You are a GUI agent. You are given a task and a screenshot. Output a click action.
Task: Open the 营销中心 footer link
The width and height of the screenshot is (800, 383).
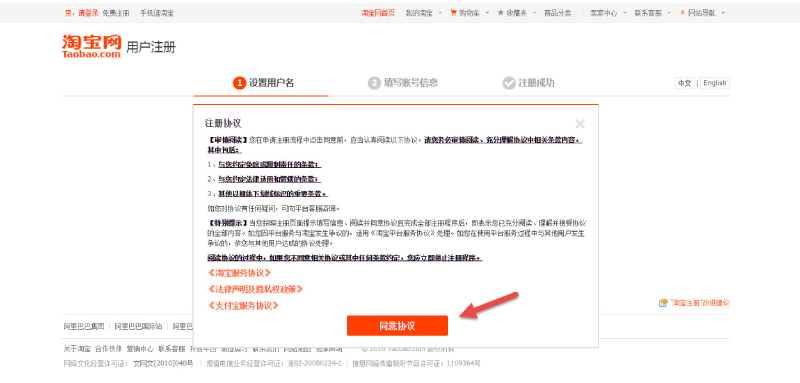coord(140,349)
